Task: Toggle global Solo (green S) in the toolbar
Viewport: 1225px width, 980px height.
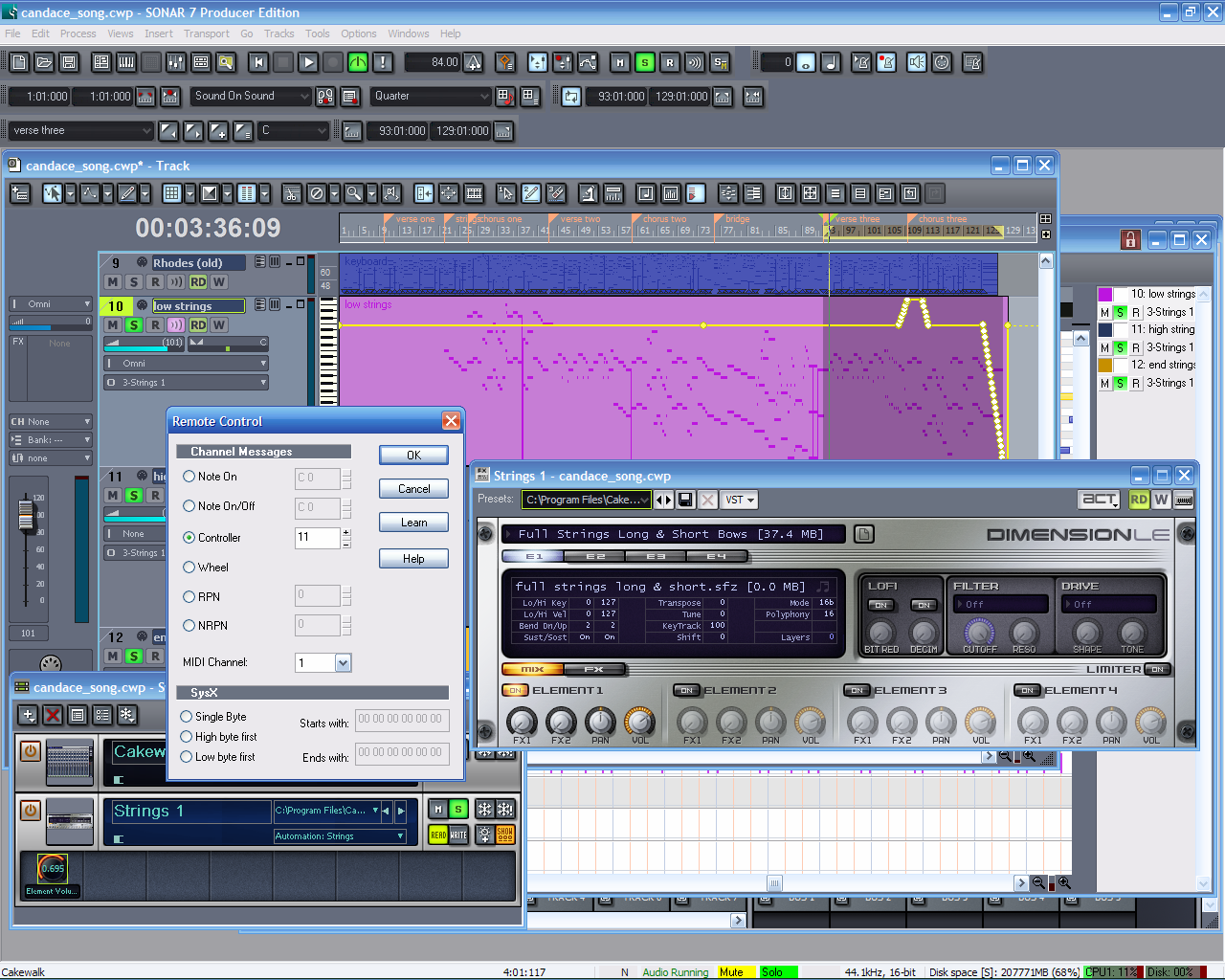Action: pyautogui.click(x=645, y=62)
